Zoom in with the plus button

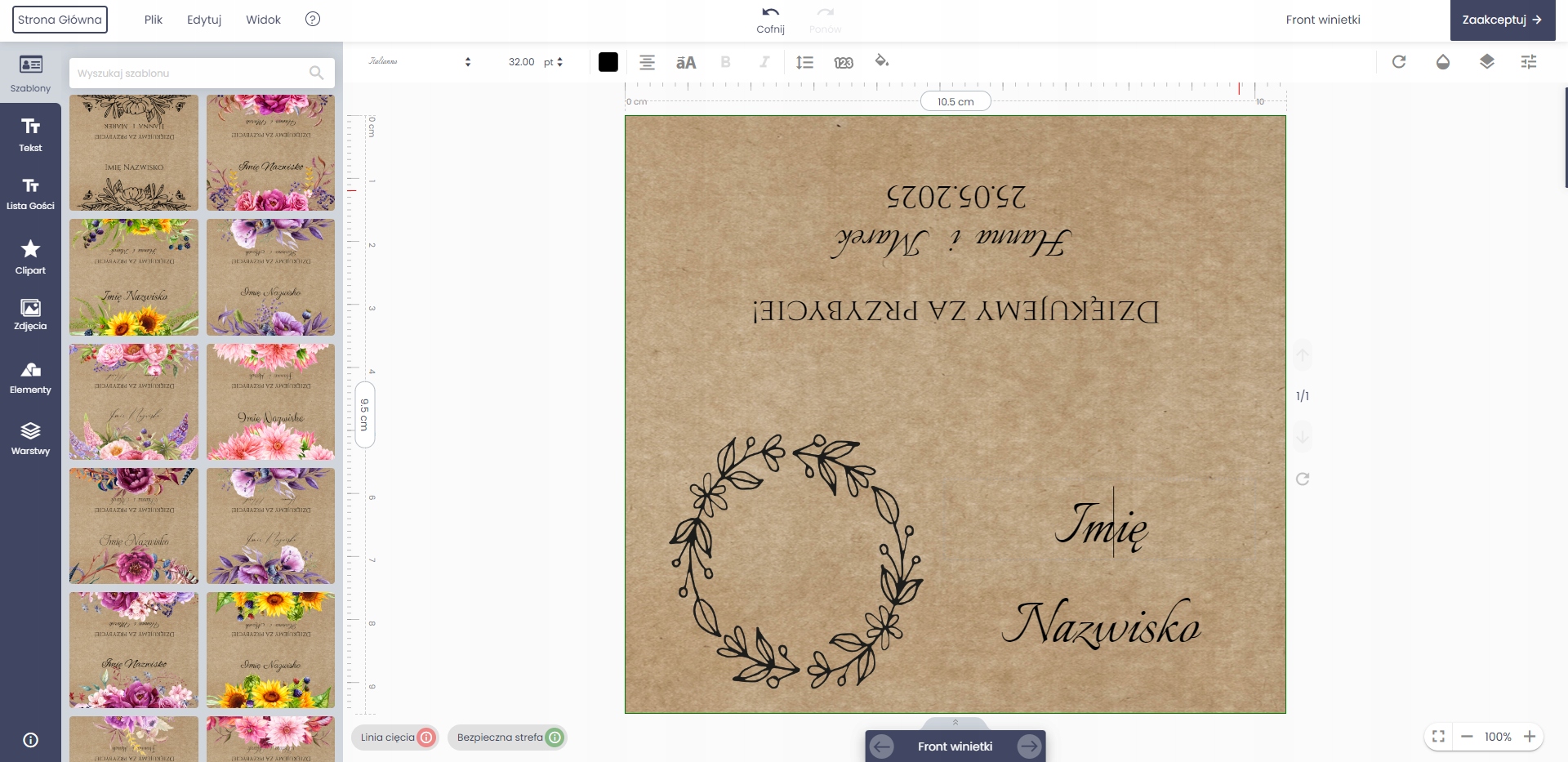point(1530,737)
